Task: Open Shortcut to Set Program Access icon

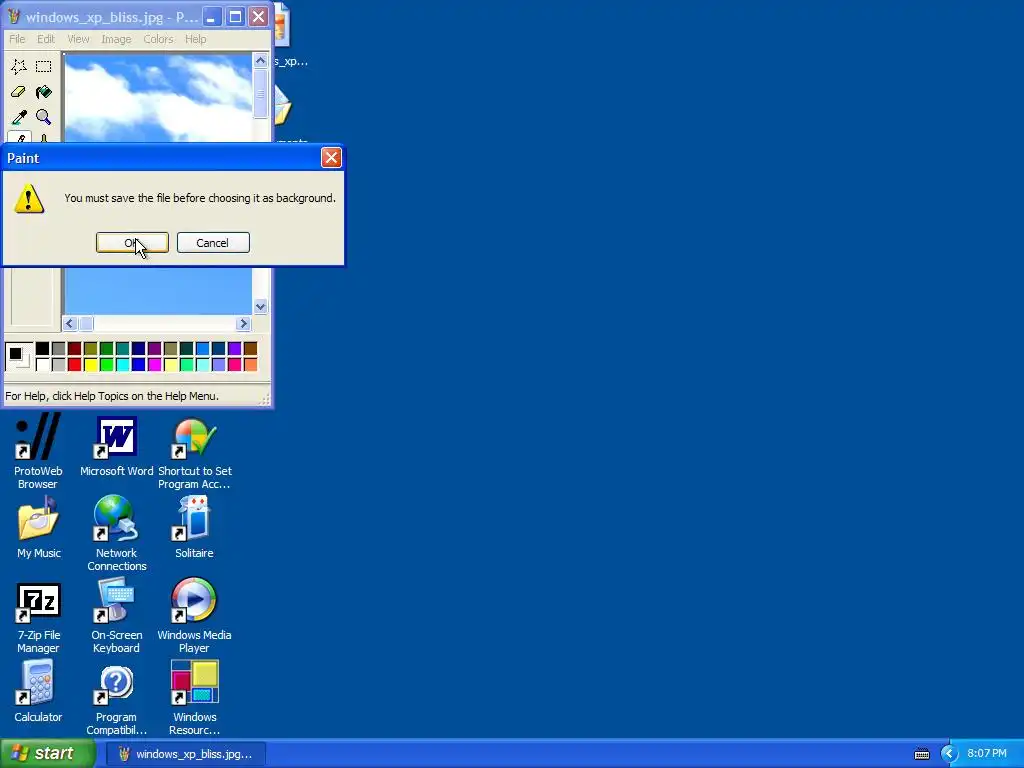Action: tap(194, 453)
